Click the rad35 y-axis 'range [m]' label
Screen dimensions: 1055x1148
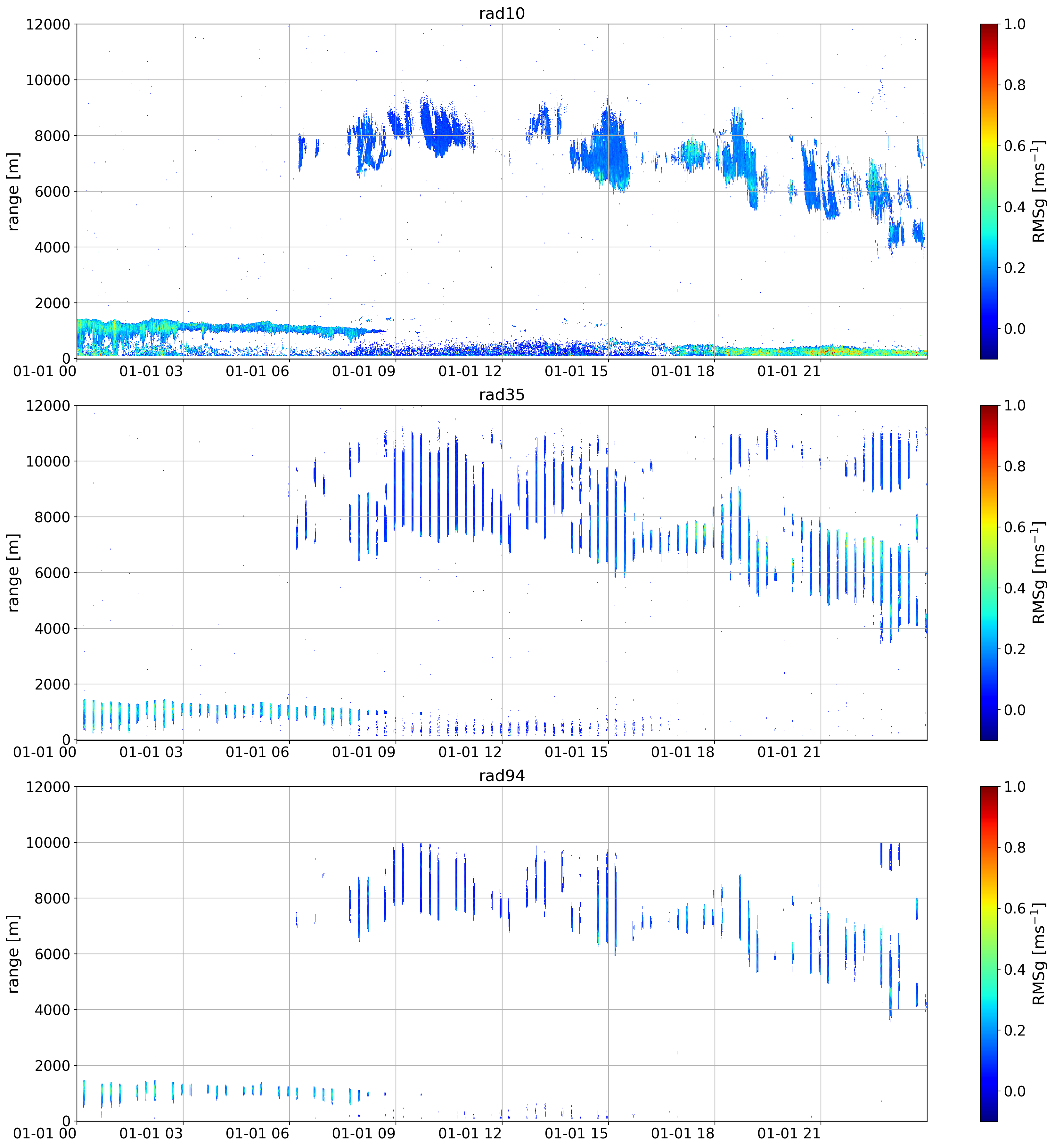click(13, 573)
